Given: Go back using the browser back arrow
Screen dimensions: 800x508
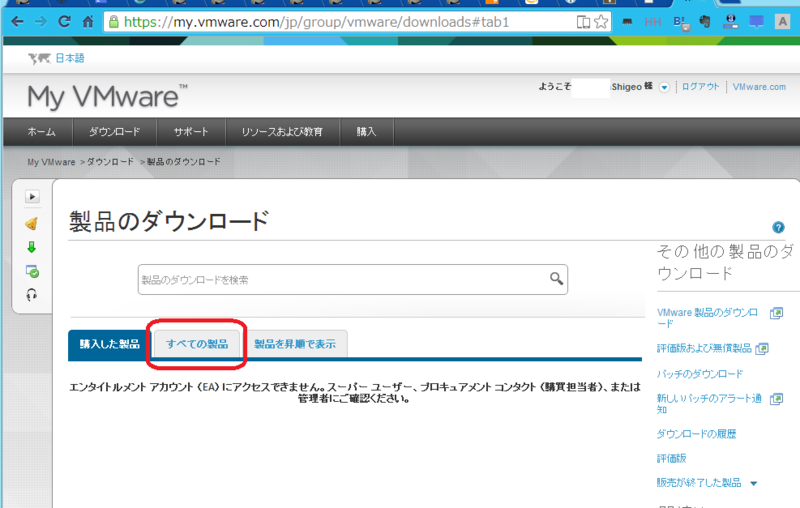Looking at the screenshot, I should 17,22.
